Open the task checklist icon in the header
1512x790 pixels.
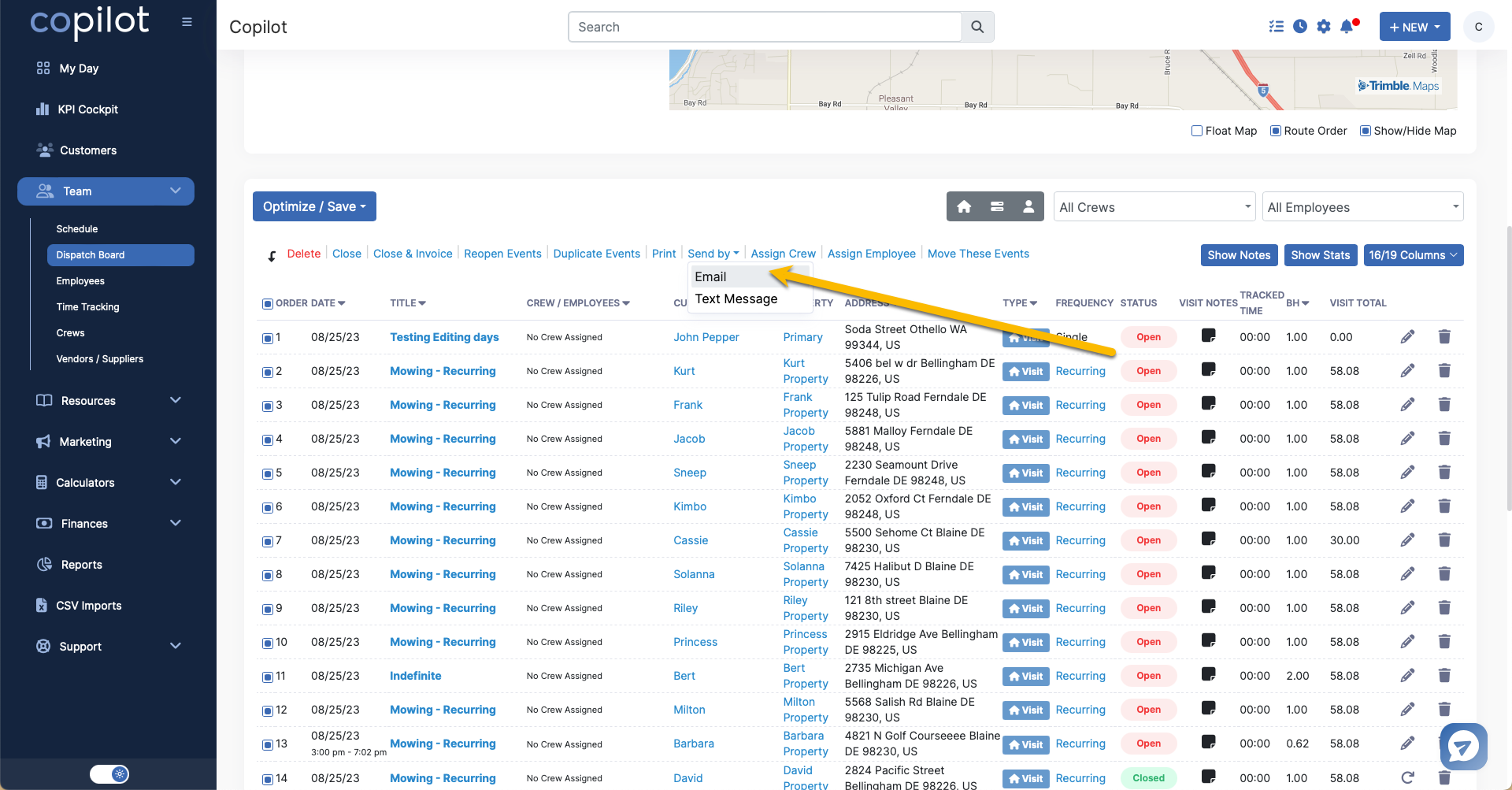tap(1277, 26)
